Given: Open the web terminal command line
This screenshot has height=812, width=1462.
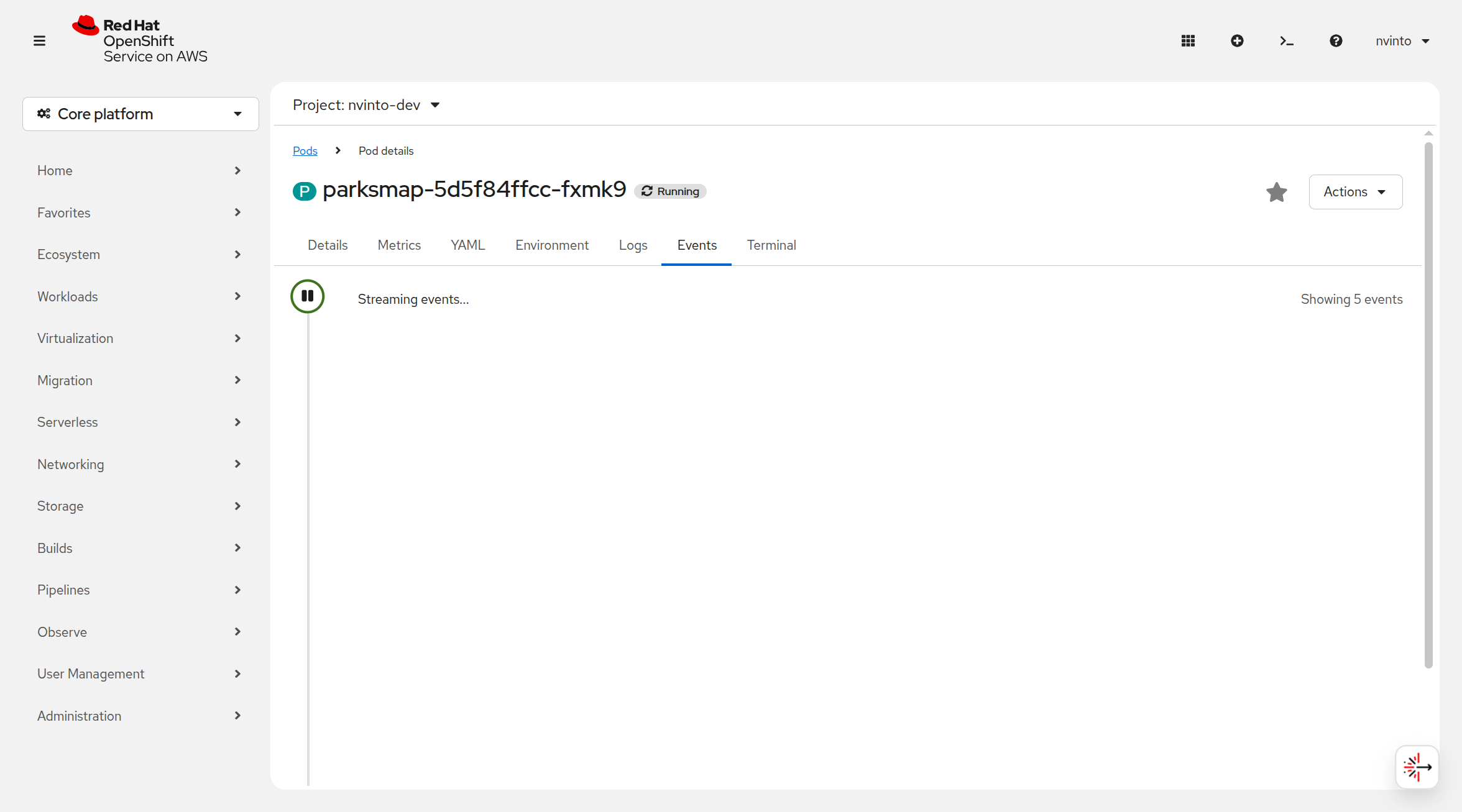Looking at the screenshot, I should [x=1287, y=41].
